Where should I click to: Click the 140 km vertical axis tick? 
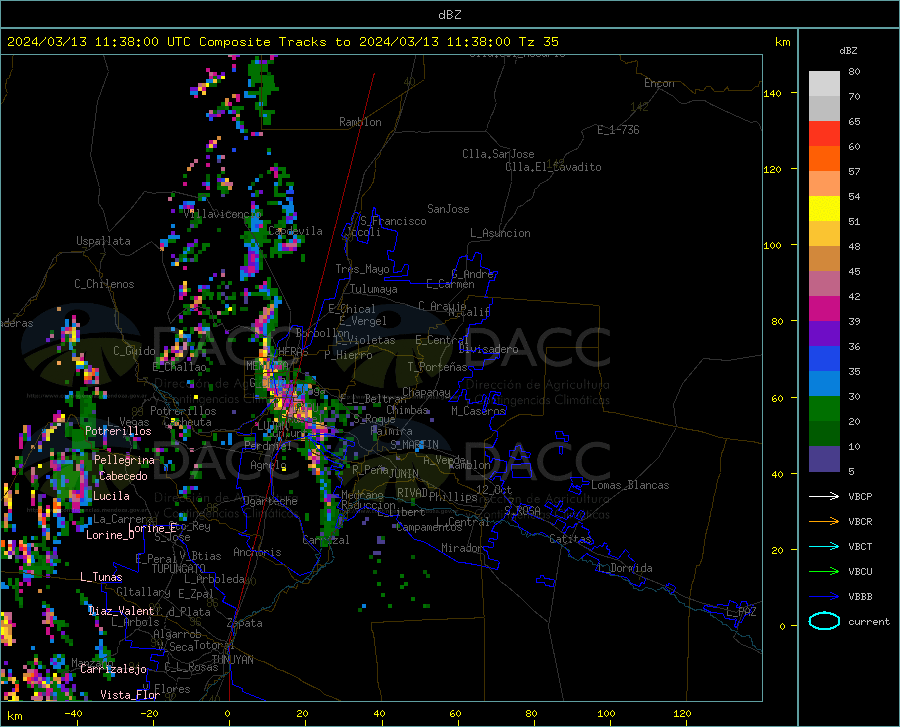click(773, 93)
